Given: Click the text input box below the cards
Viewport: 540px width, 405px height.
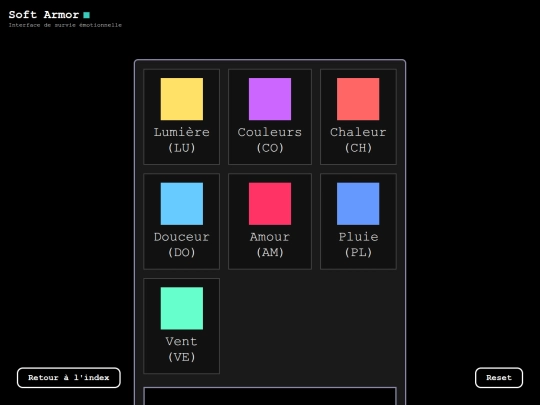Looking at the screenshot, I should click(270, 396).
